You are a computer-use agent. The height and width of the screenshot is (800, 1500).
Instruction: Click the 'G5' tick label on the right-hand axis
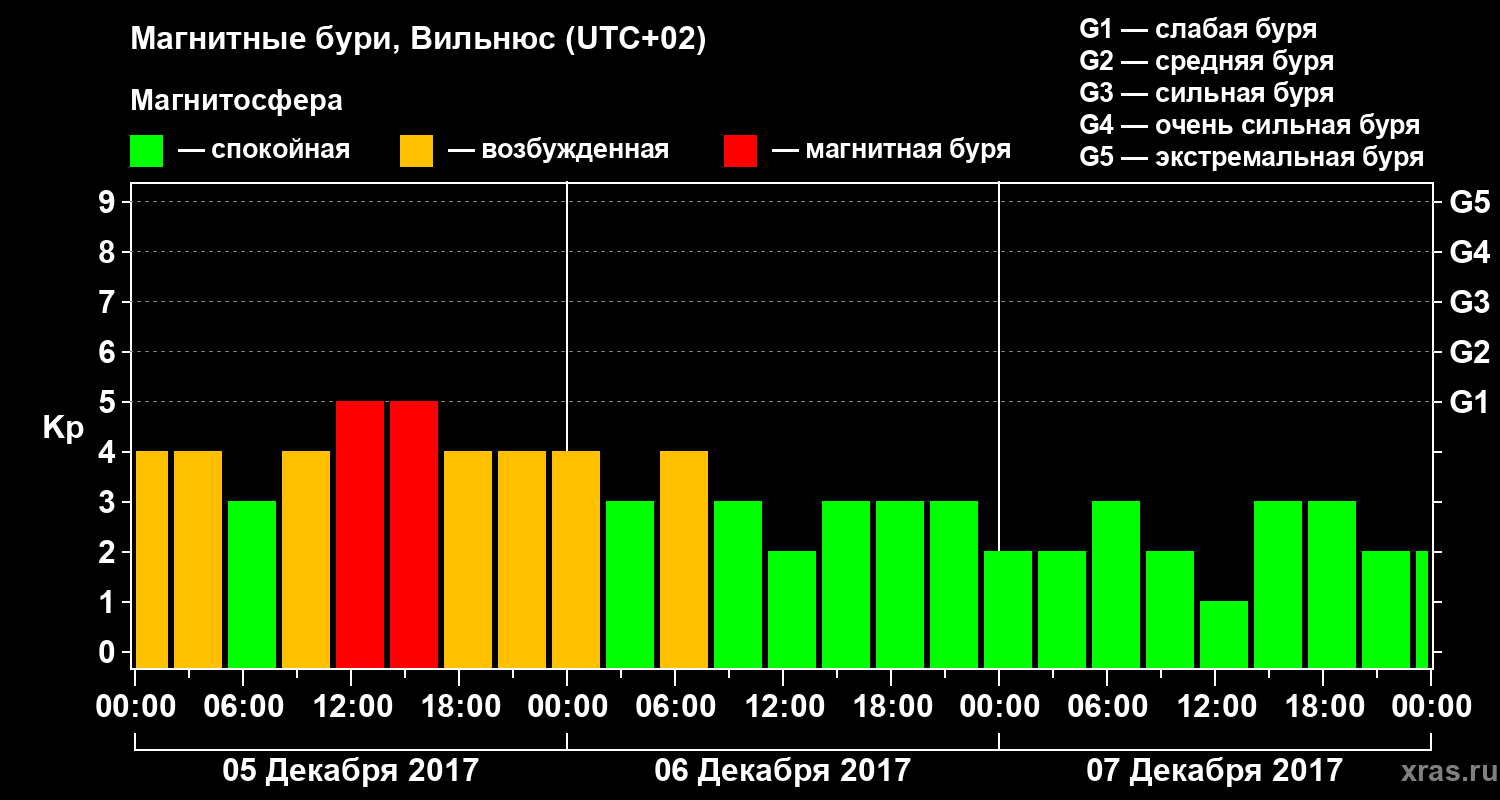point(1469,202)
